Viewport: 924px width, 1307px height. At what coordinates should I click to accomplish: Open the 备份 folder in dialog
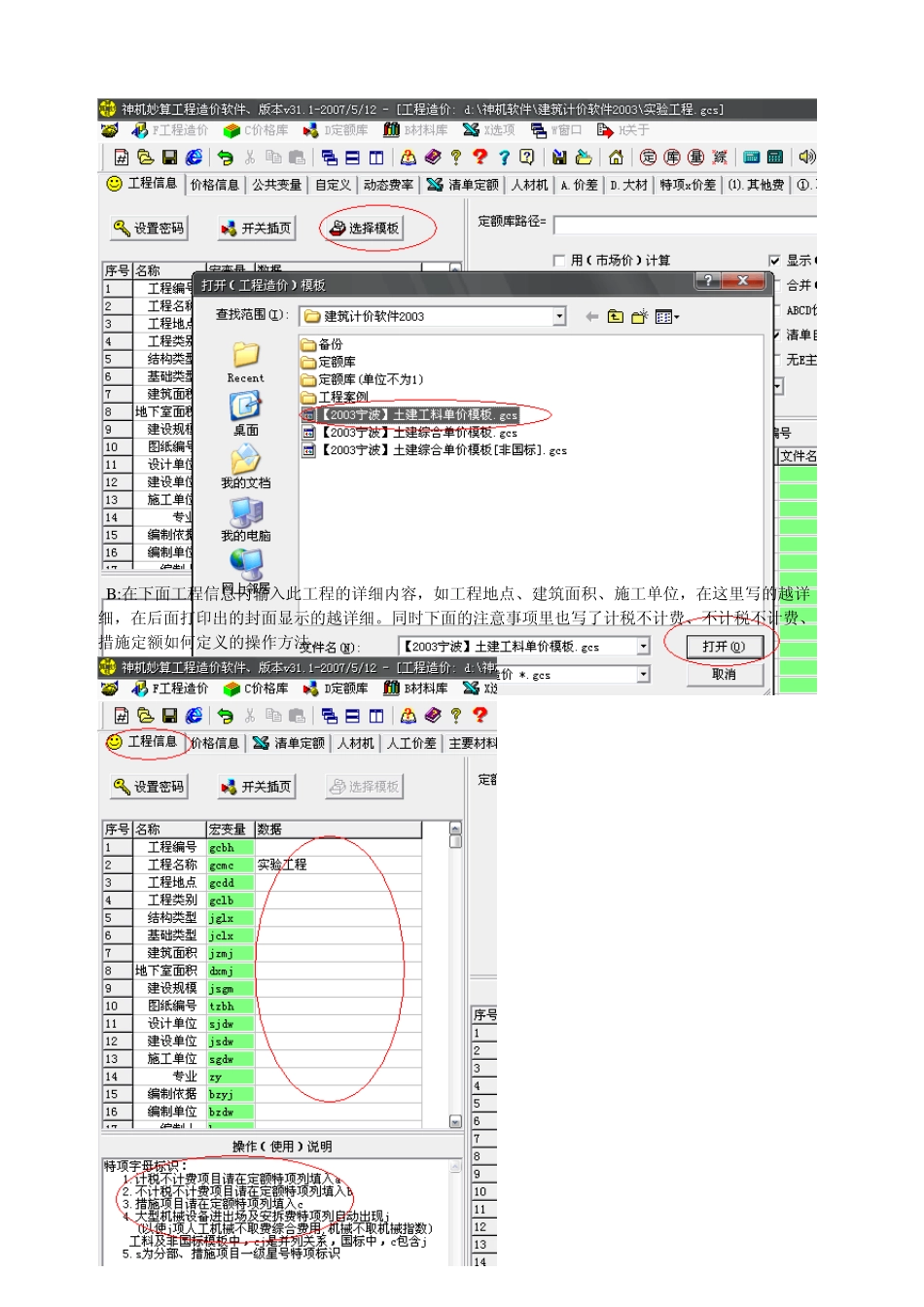pyautogui.click(x=323, y=344)
